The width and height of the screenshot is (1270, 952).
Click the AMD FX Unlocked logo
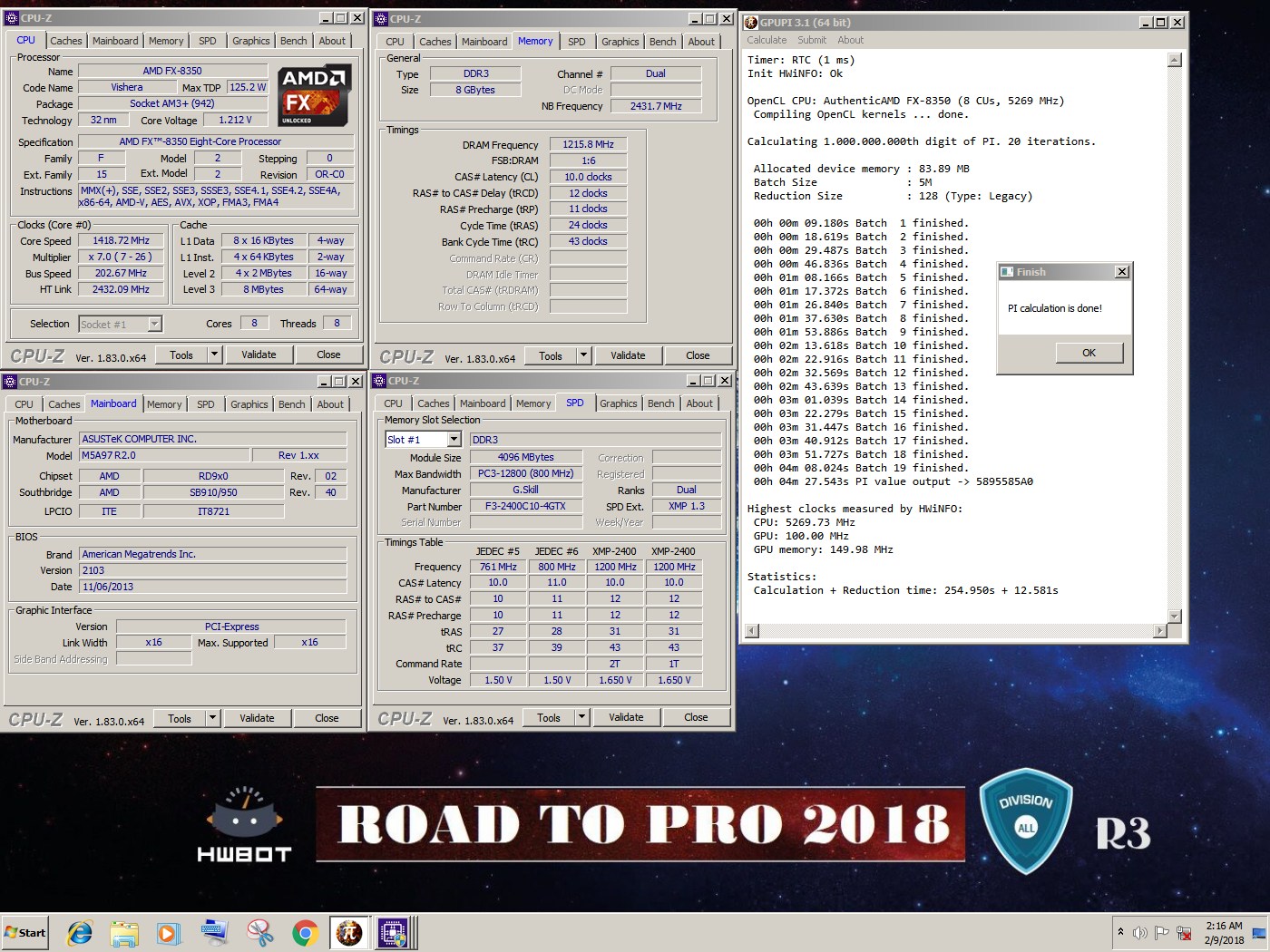[314, 95]
